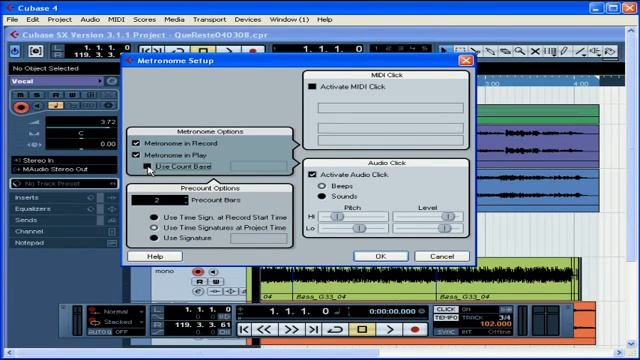Open the MAudio Stereo Out output routing

pos(64,169)
